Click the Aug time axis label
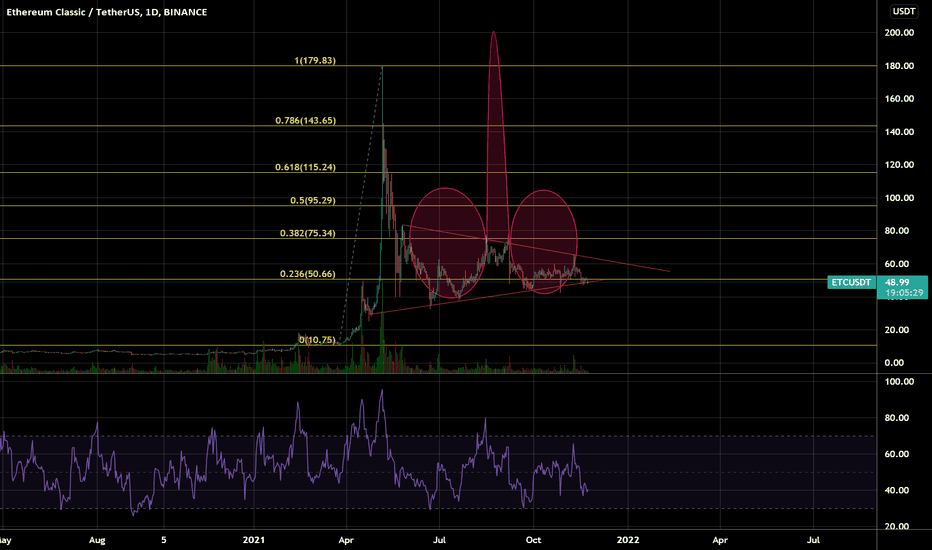The width and height of the screenshot is (932, 550). tap(97, 540)
